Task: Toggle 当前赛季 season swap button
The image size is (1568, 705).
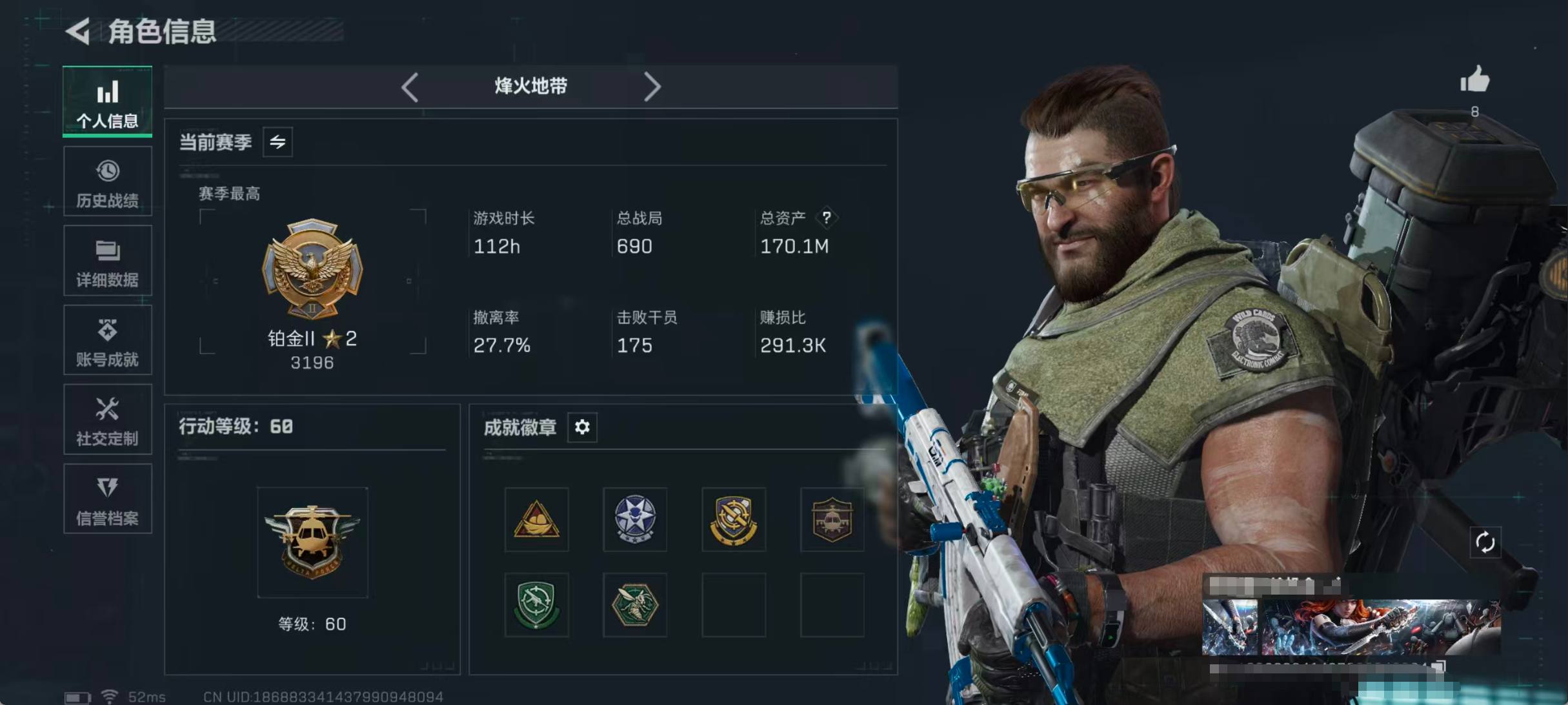Action: 277,142
